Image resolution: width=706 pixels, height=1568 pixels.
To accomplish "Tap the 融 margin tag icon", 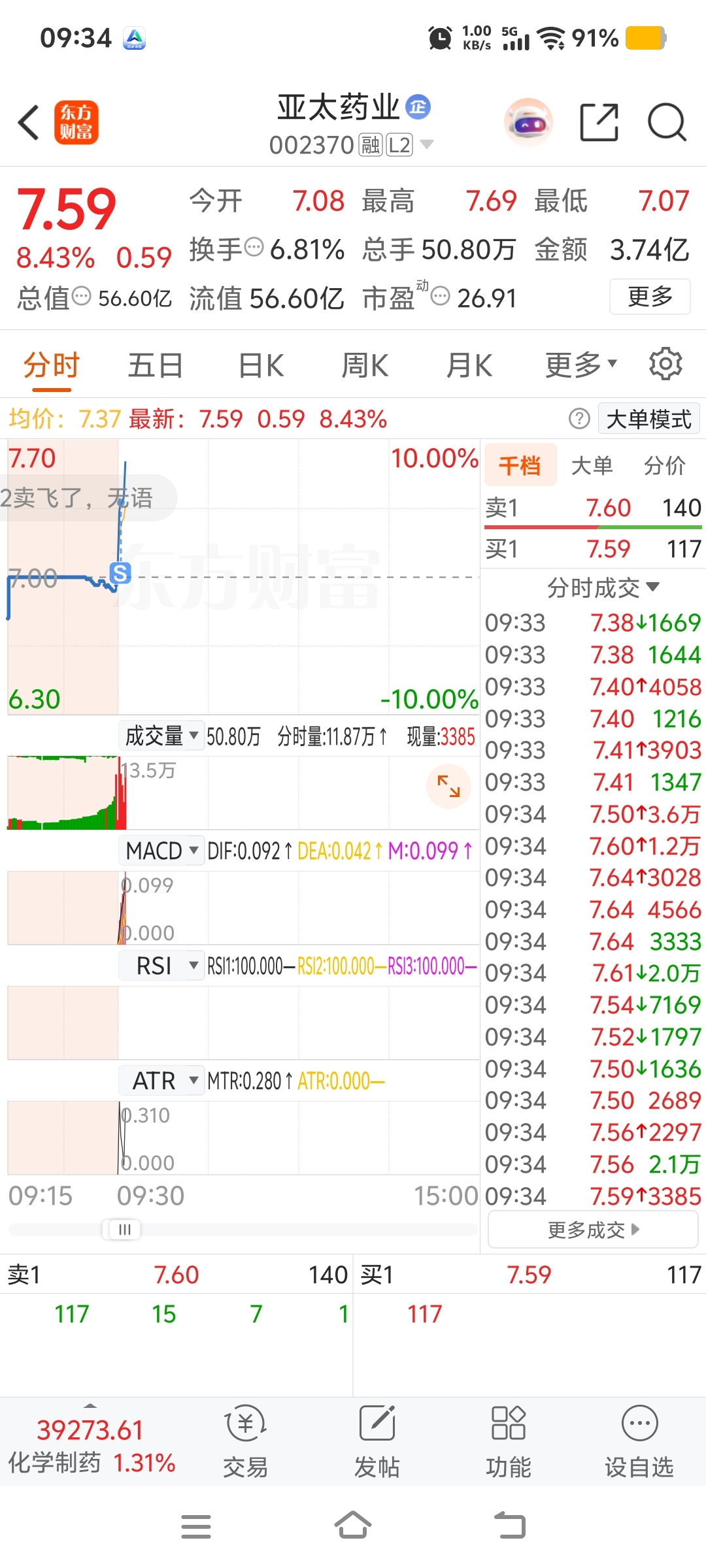I will point(371,145).
